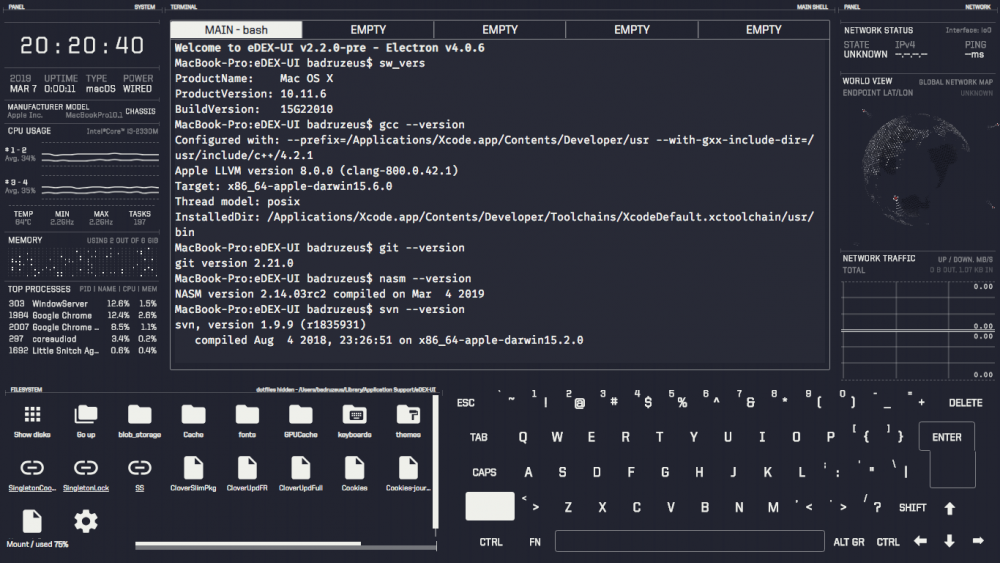1000x563 pixels.
Task: Click the W key on keyboard
Action: coord(557,437)
